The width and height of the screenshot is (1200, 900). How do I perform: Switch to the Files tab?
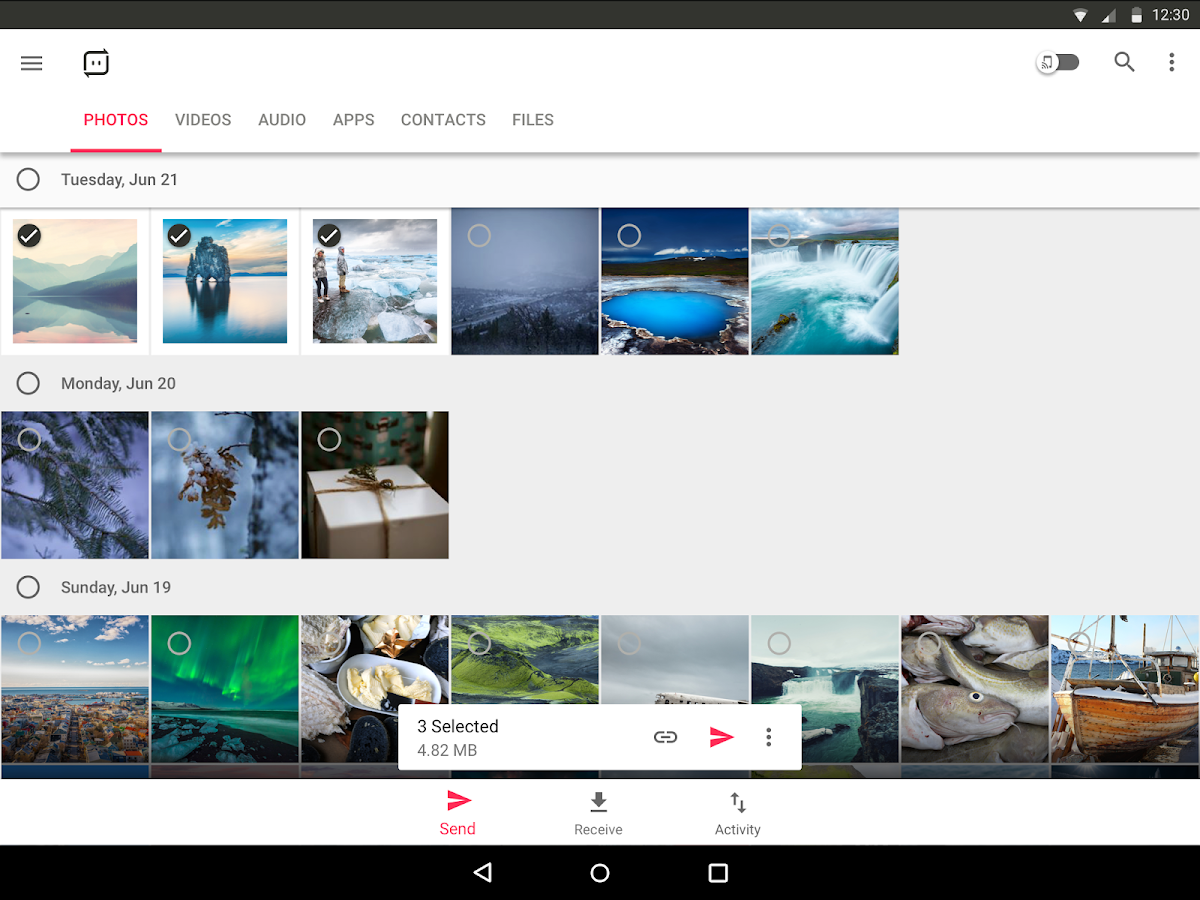(x=533, y=120)
